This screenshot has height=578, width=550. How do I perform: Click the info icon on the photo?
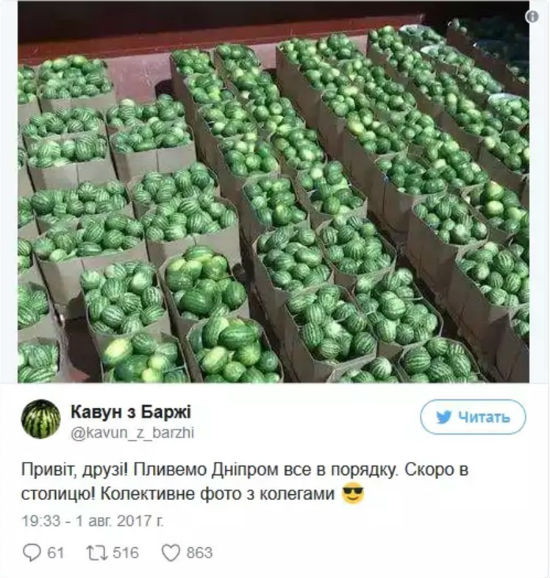[532, 16]
